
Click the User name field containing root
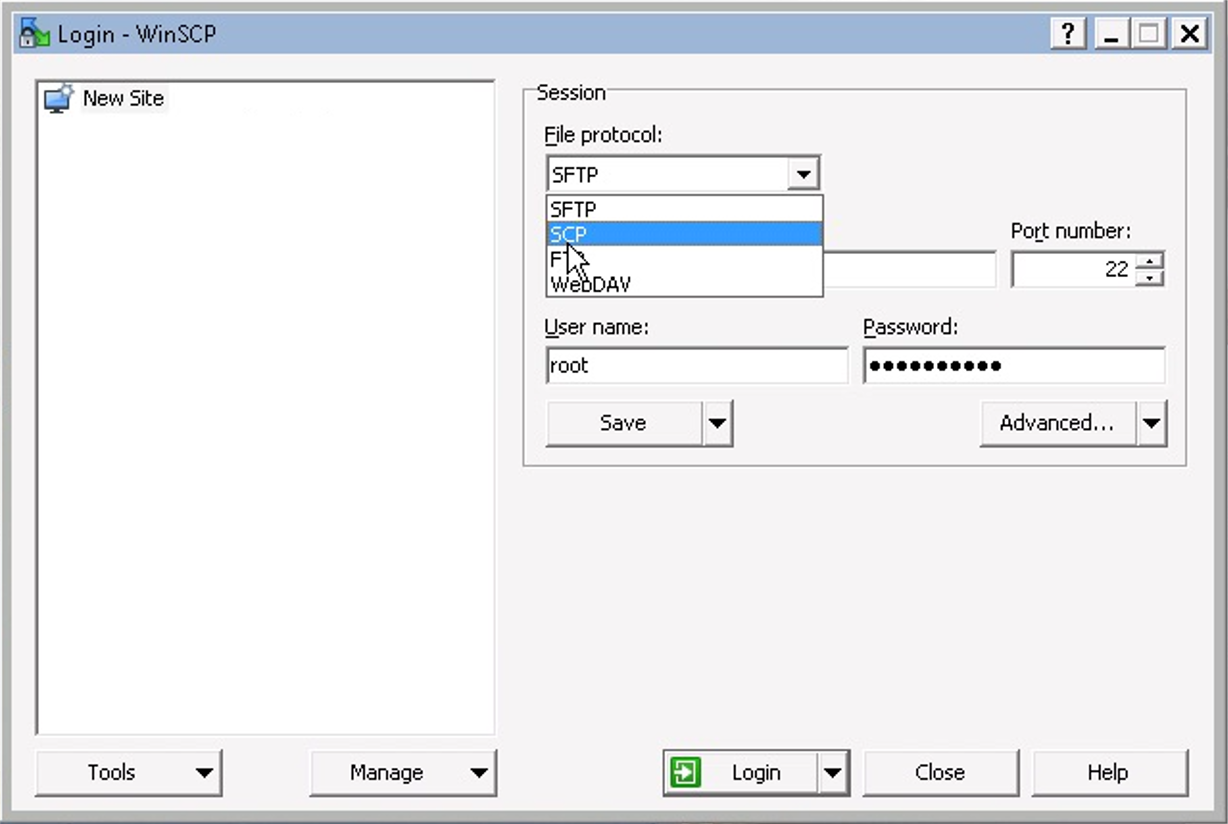[x=696, y=366]
